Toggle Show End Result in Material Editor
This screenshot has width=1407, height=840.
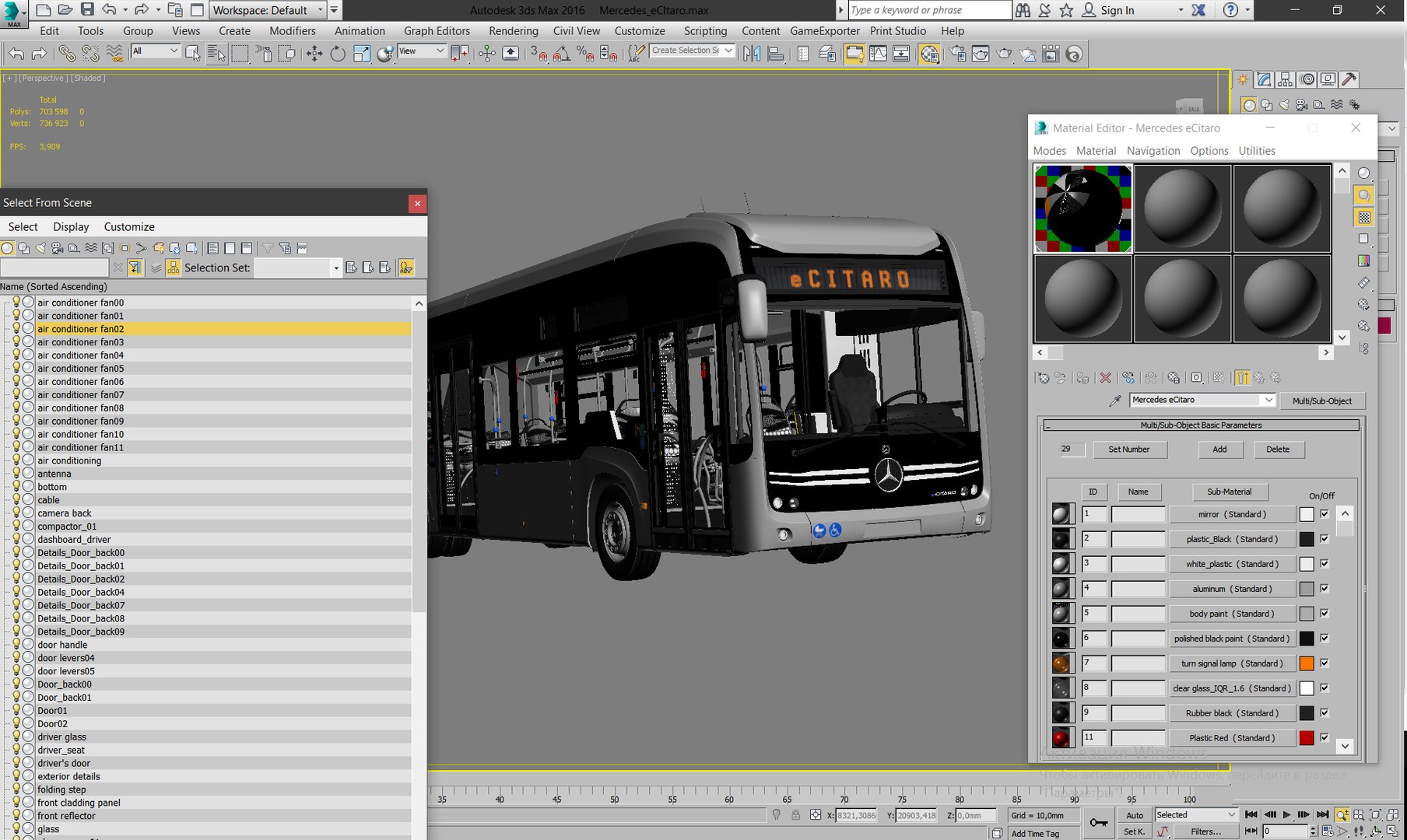[x=1243, y=377]
